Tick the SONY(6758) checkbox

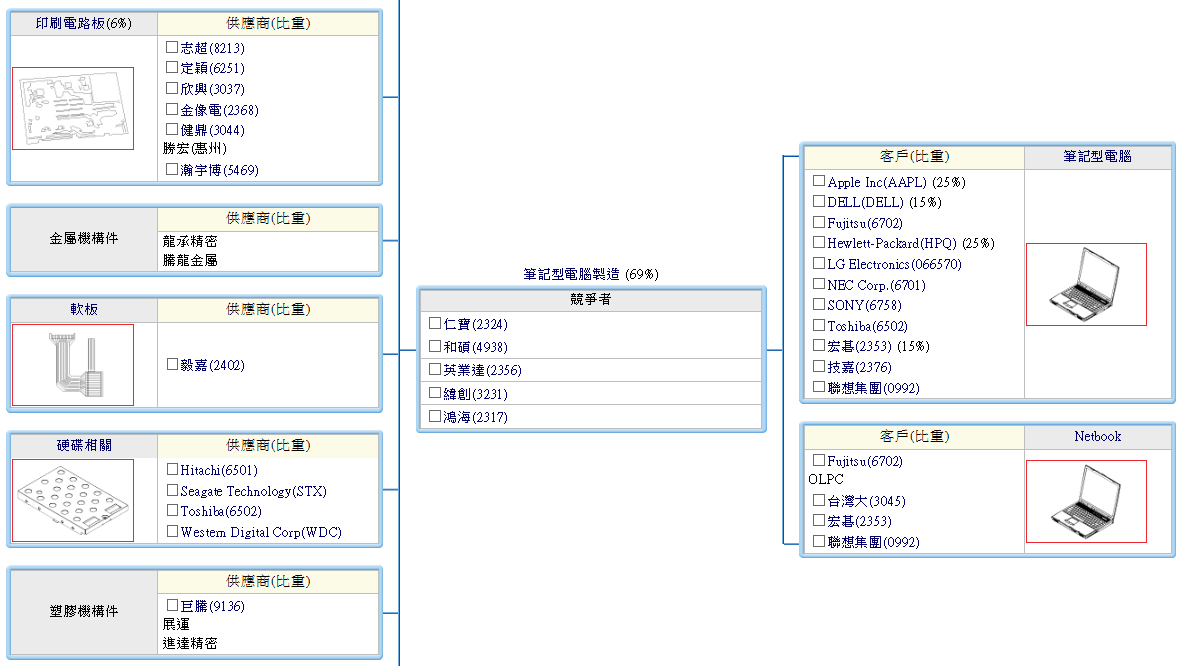[x=819, y=304]
